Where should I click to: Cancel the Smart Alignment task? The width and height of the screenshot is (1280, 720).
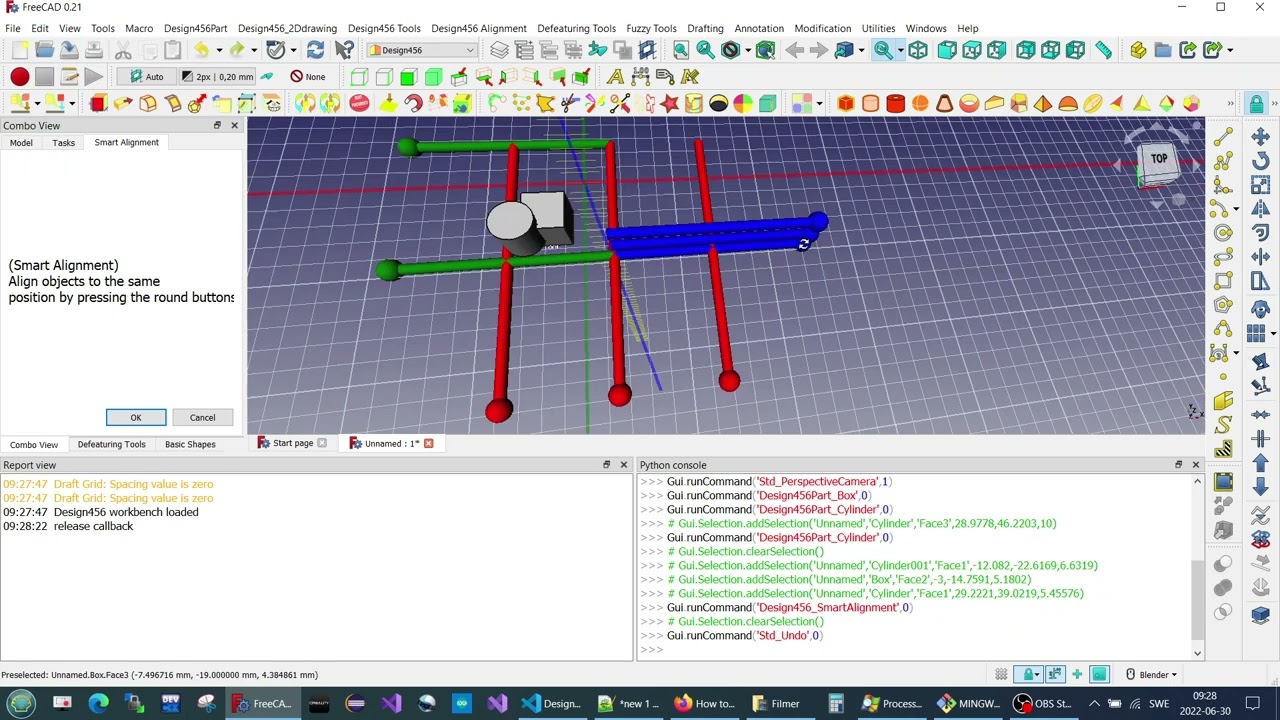click(202, 418)
